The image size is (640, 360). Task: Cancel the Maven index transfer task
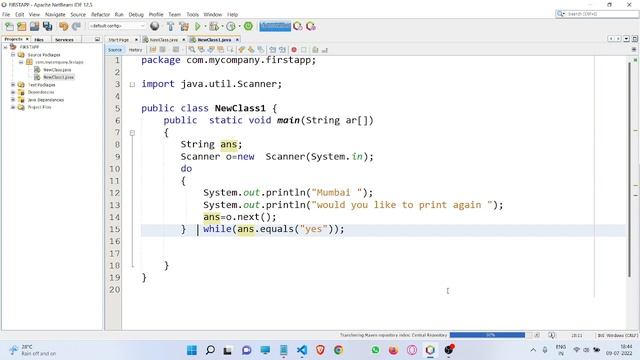click(537, 335)
